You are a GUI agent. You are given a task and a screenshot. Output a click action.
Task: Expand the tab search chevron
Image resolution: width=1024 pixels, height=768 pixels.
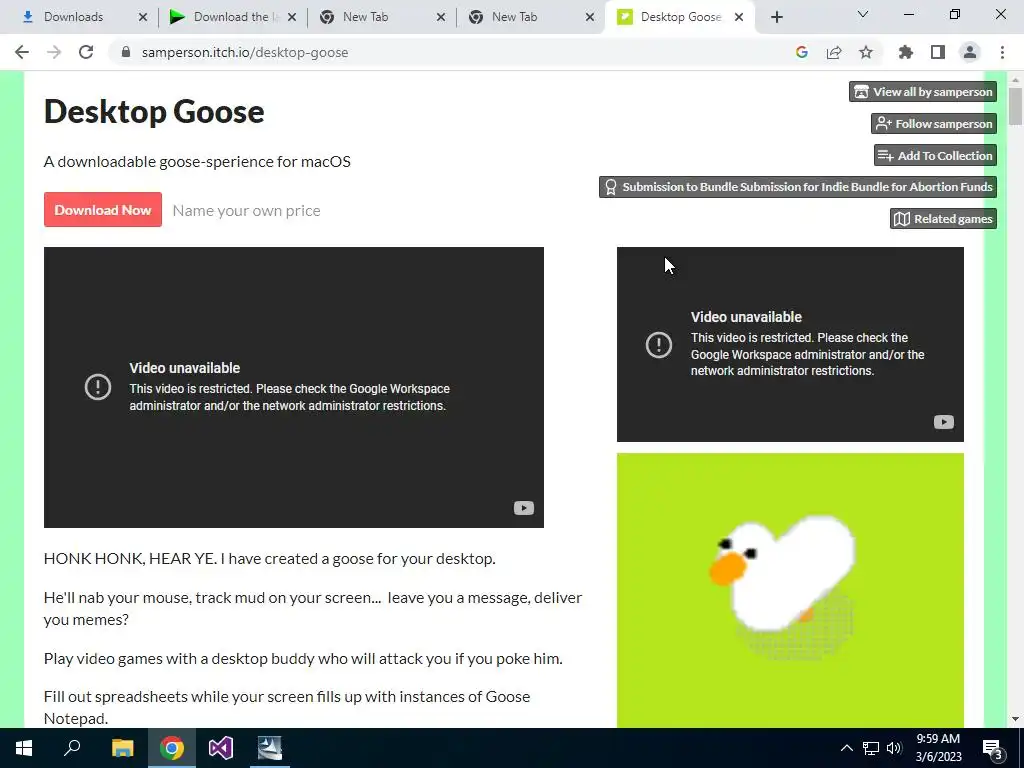point(863,14)
